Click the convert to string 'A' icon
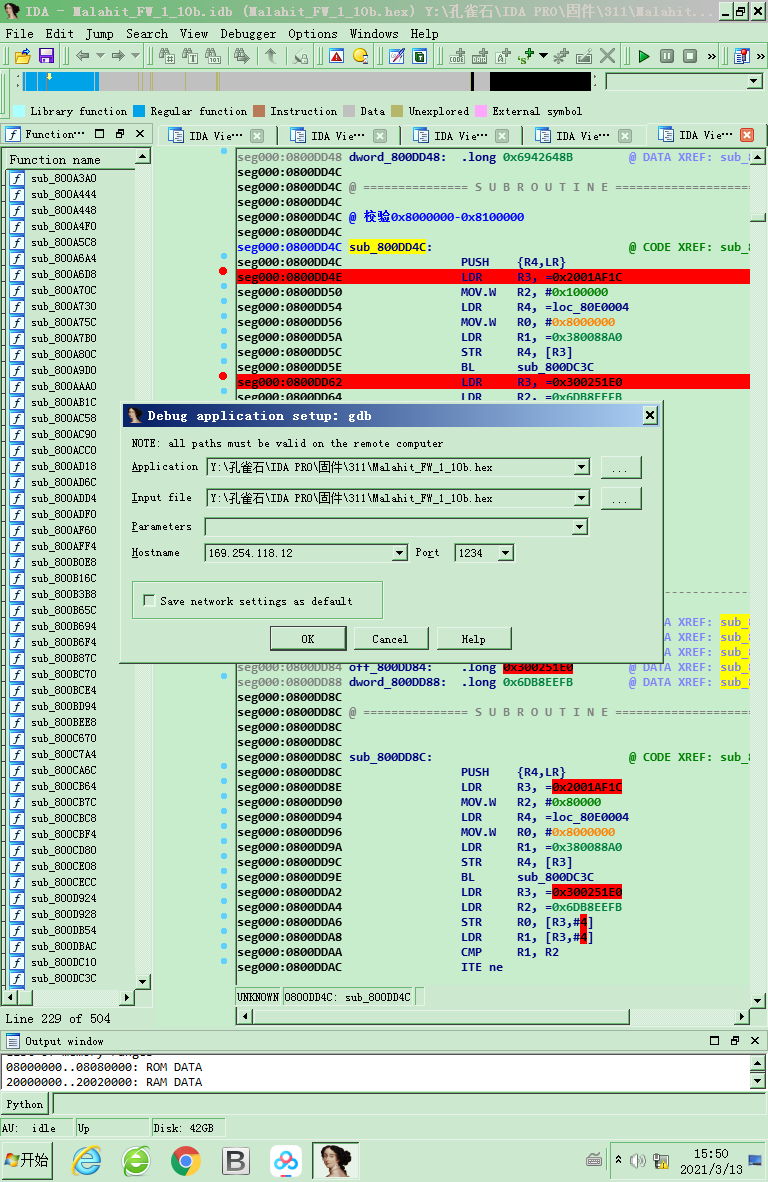Screen dimensions: 768x1182 pos(503,56)
